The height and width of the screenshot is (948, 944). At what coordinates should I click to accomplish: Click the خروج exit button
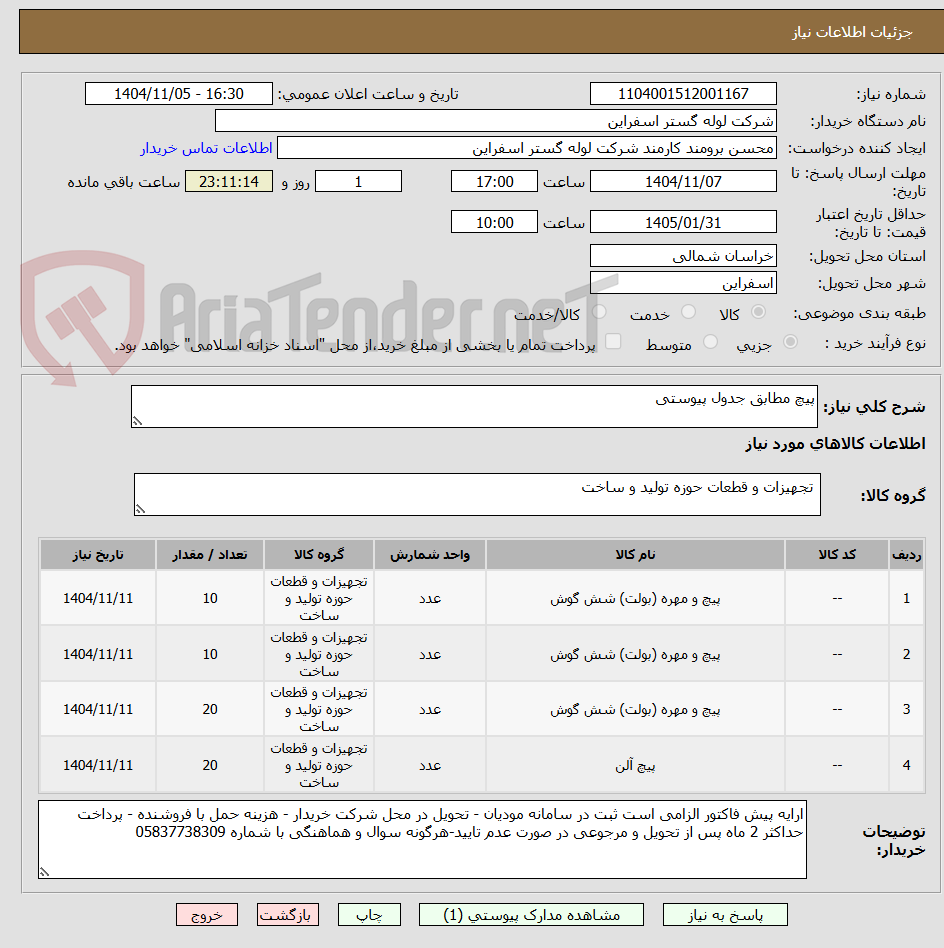pos(207,915)
